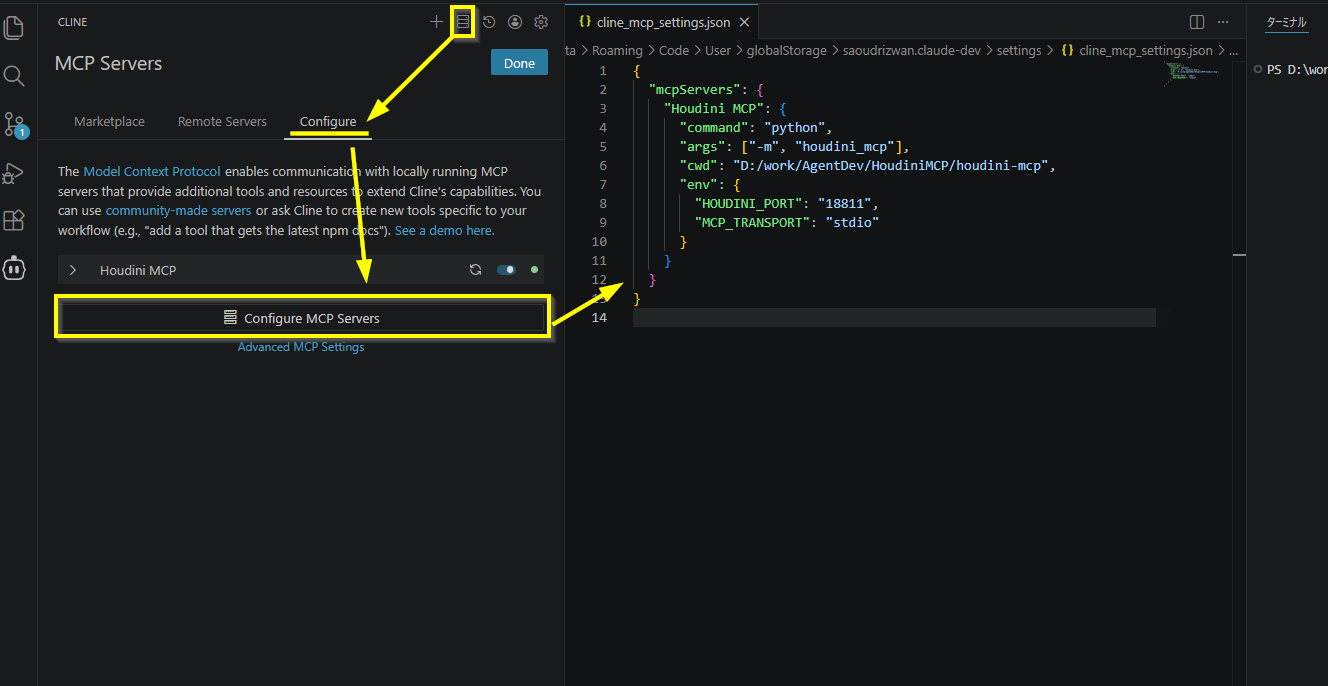The image size is (1328, 686).
Task: Open Cline history via clock icon
Action: (x=489, y=21)
